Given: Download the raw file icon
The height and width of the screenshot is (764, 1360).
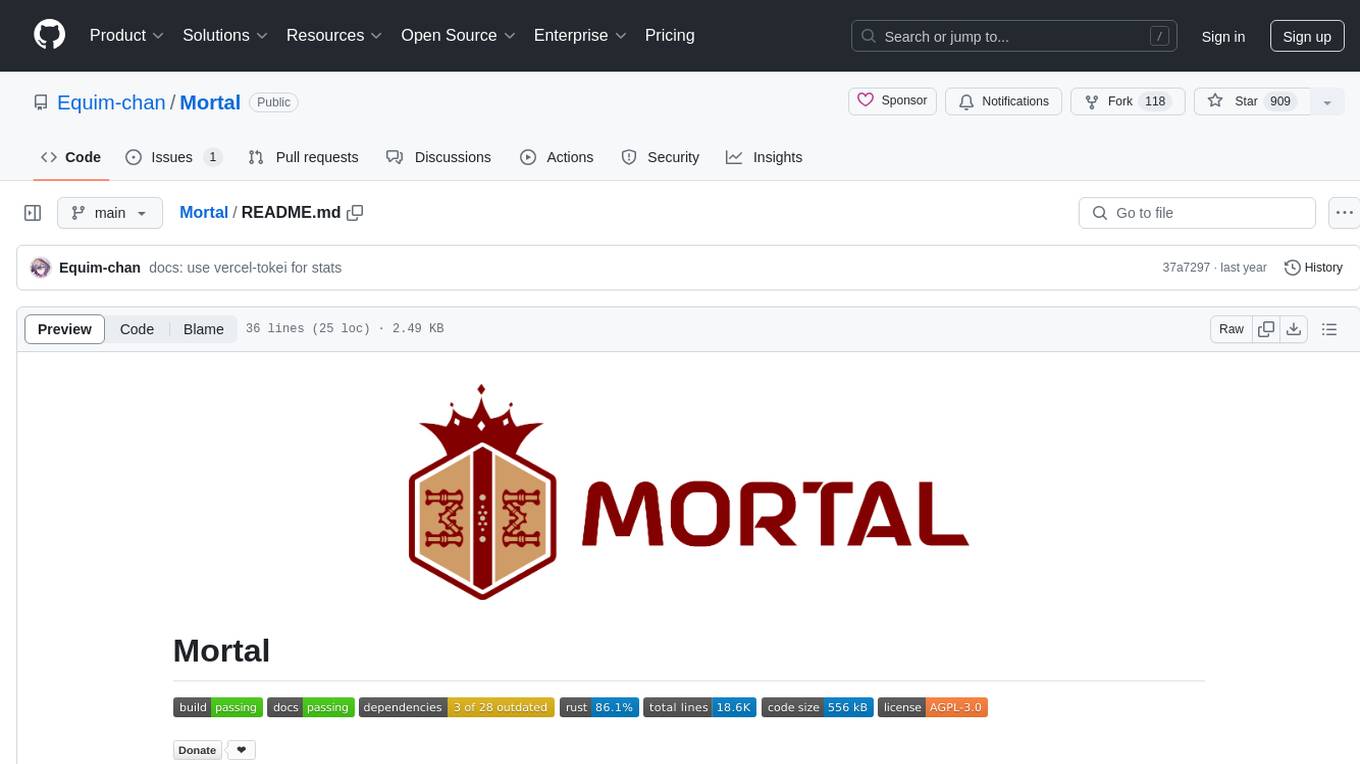Looking at the screenshot, I should pyautogui.click(x=1294, y=329).
